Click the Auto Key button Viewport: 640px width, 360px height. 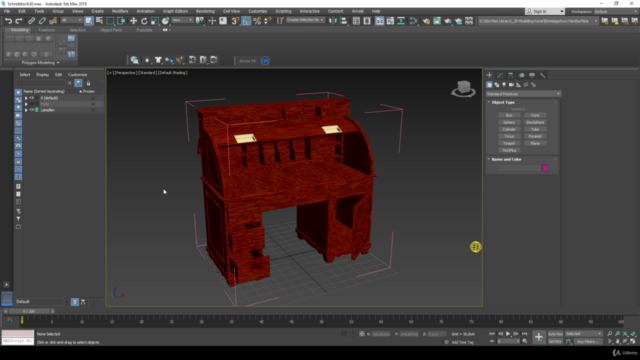click(x=555, y=334)
